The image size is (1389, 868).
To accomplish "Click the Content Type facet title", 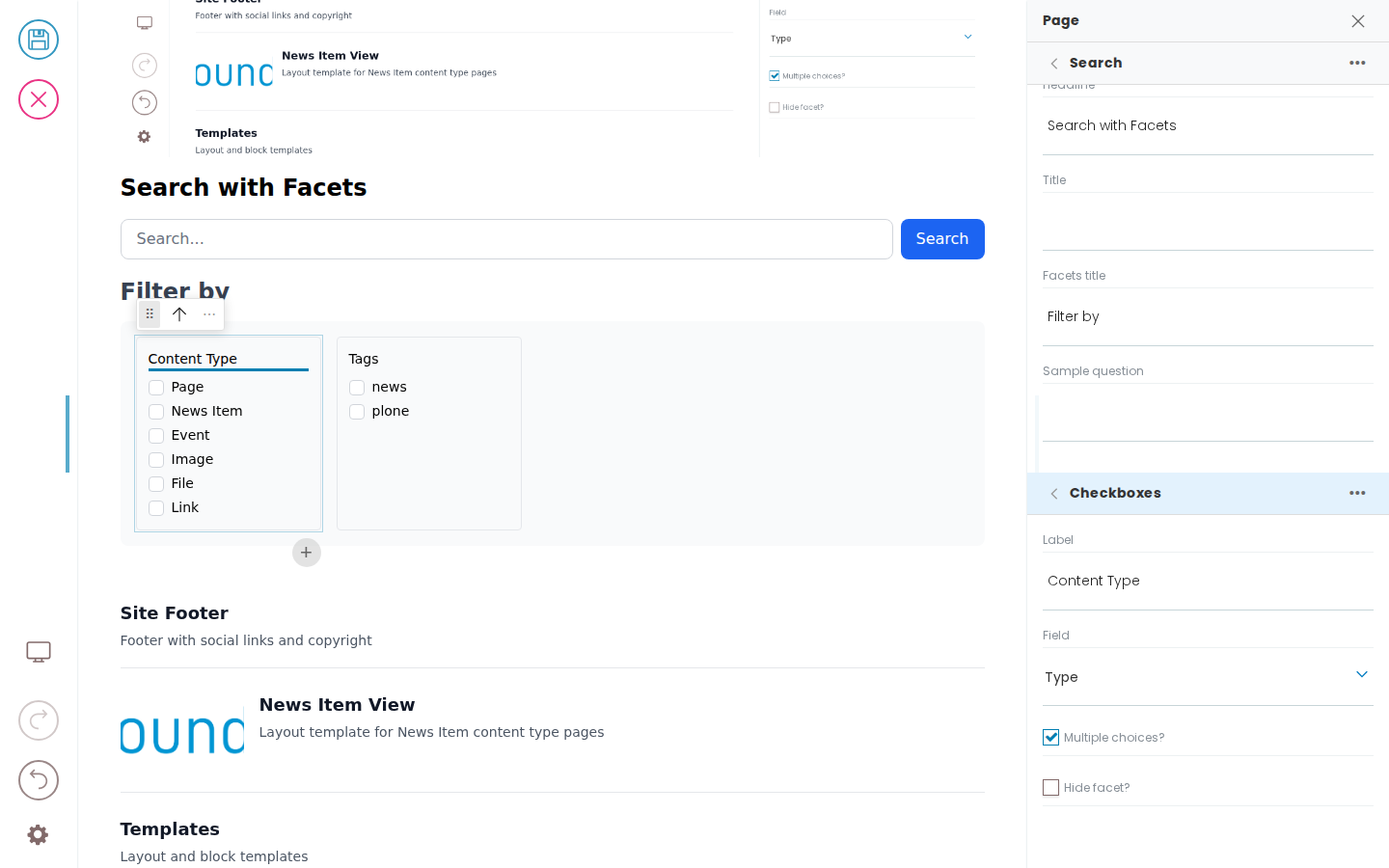I will pos(193,359).
